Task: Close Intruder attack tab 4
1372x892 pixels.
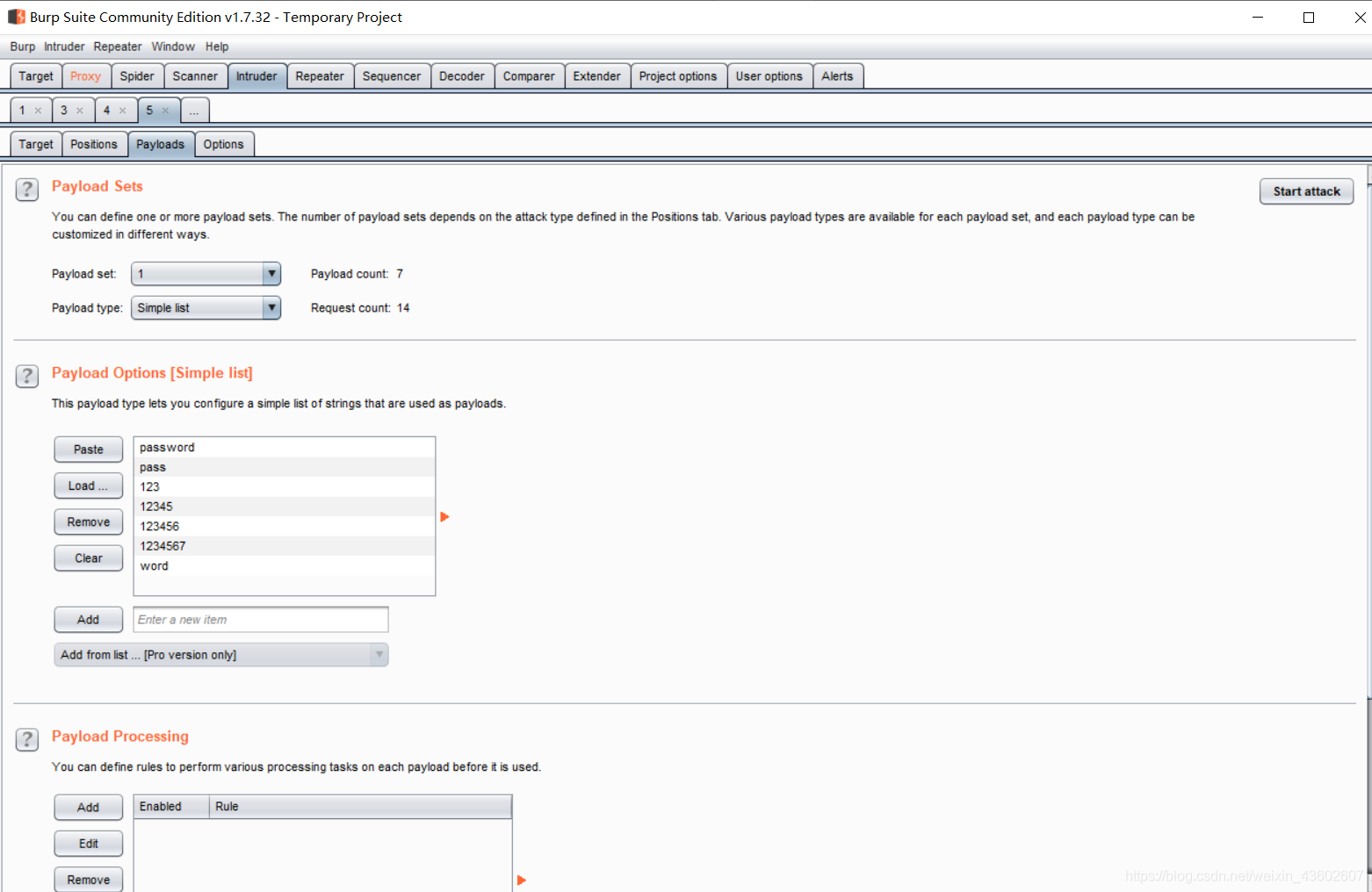Action: click(x=123, y=111)
